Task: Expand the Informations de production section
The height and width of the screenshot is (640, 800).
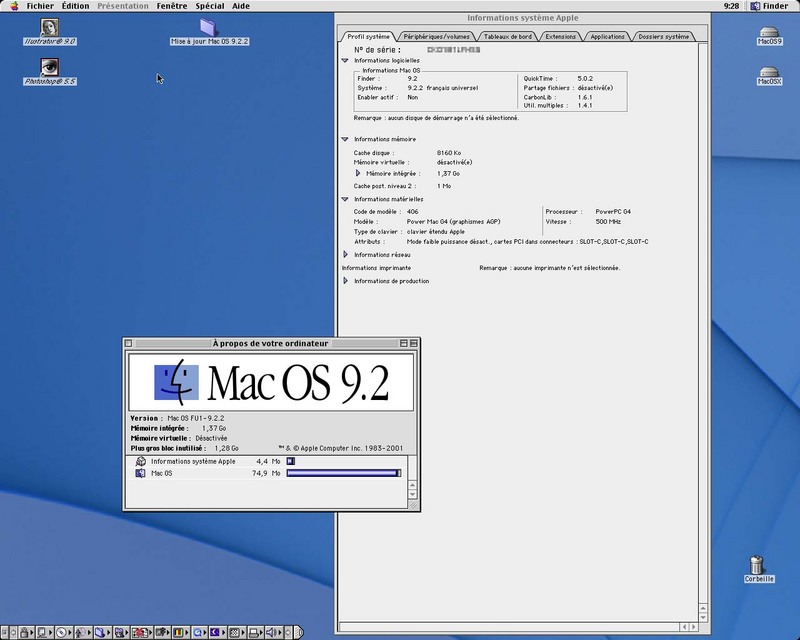Action: [x=345, y=281]
